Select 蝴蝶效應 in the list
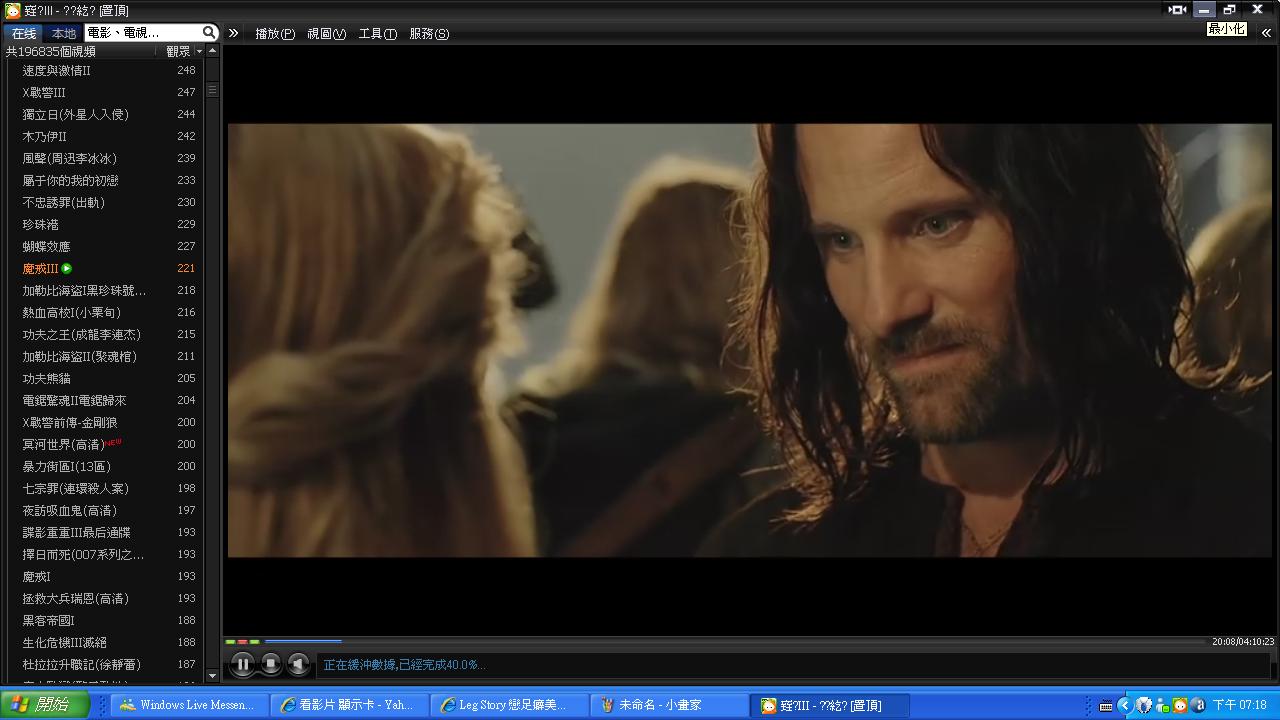1280x720 pixels. point(47,247)
